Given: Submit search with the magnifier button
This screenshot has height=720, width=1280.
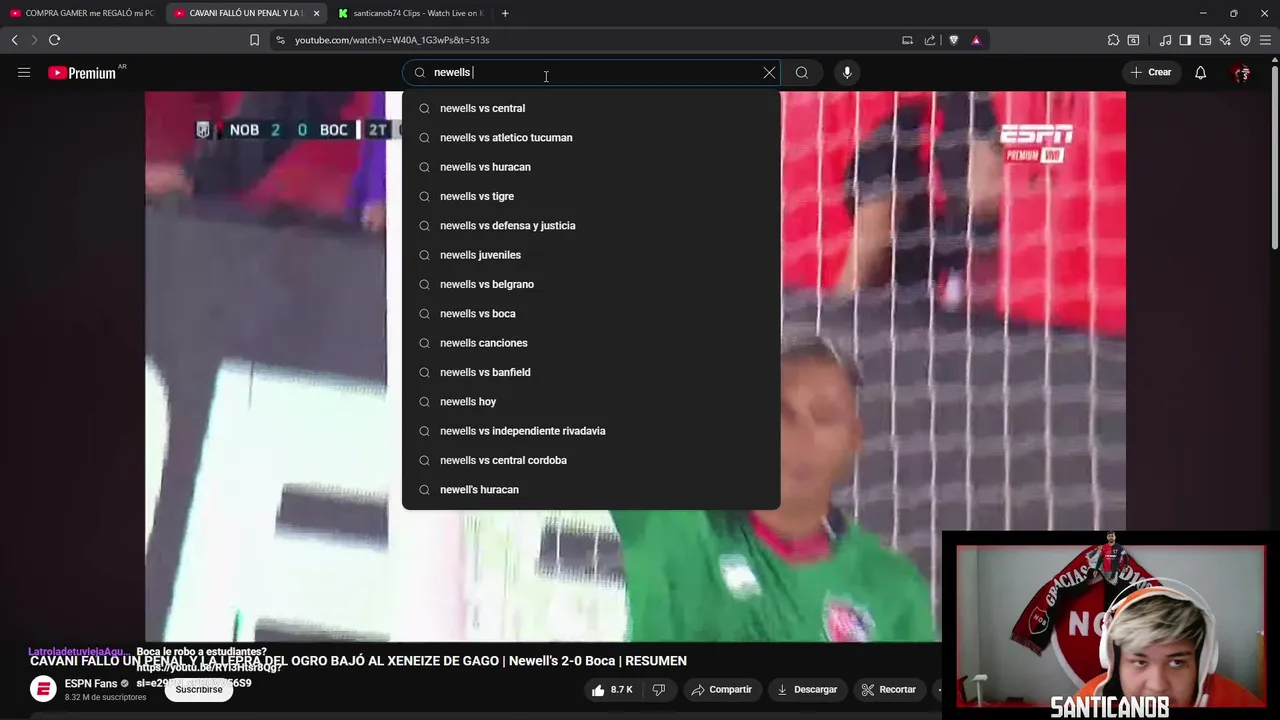Looking at the screenshot, I should click(802, 72).
